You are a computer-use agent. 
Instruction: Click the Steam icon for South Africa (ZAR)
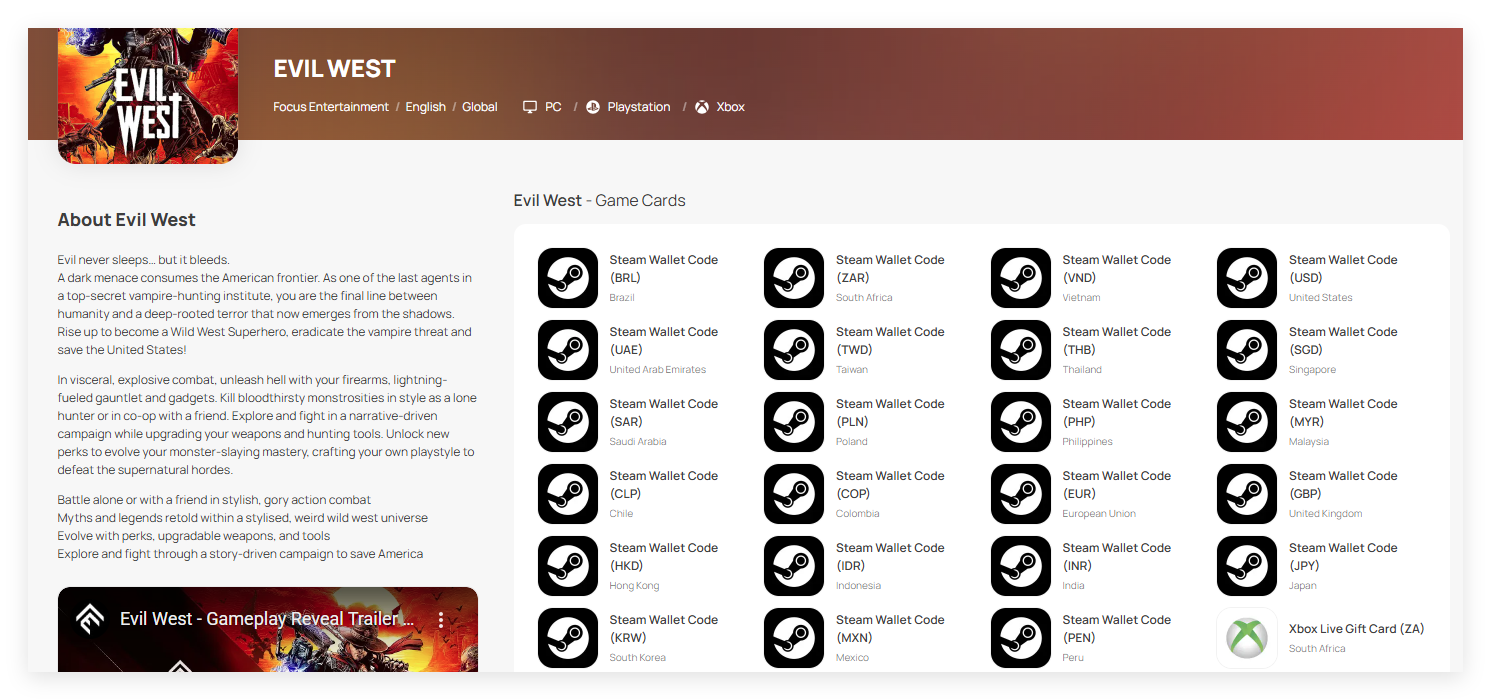[x=794, y=278]
